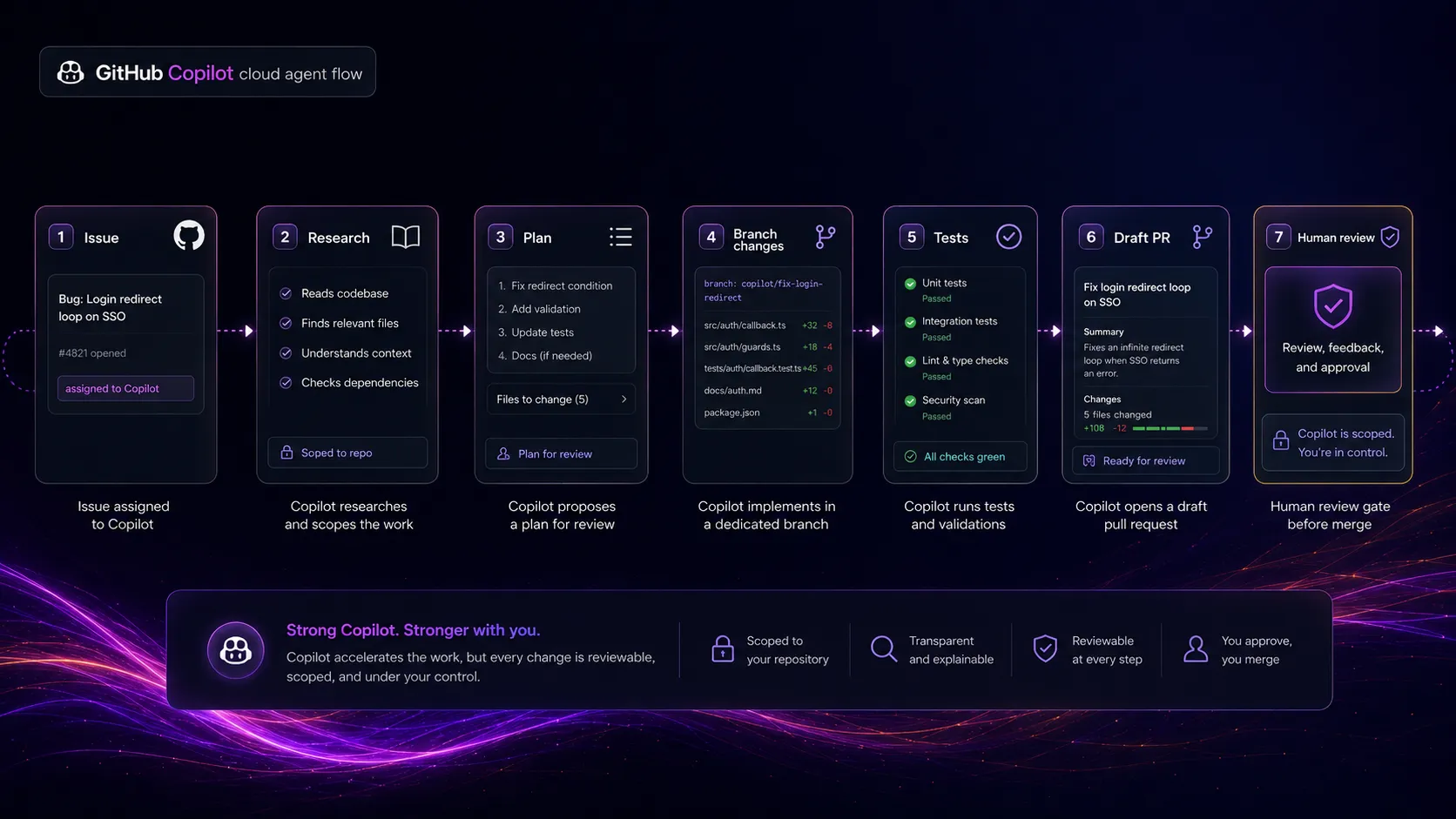Click the chevron on Files to change row

coord(624,399)
